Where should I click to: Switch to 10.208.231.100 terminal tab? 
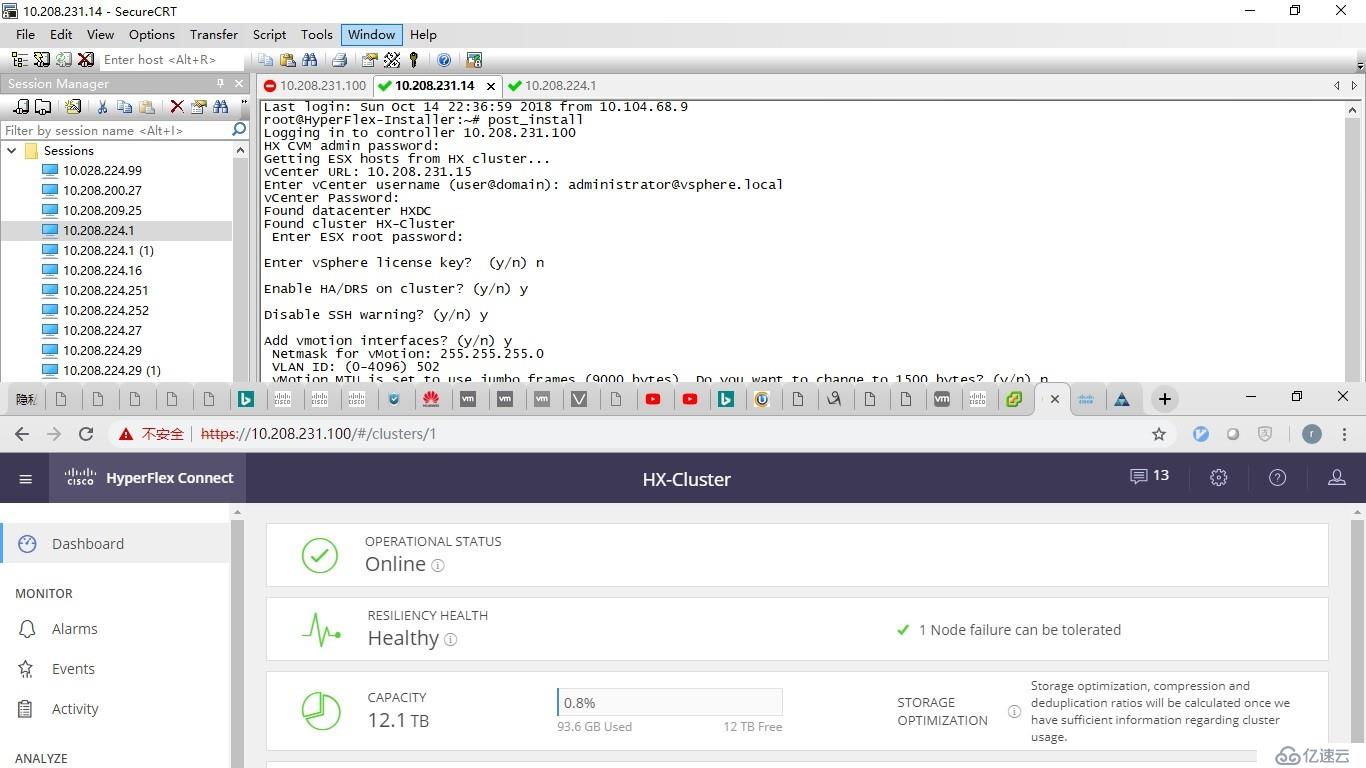[x=315, y=86]
